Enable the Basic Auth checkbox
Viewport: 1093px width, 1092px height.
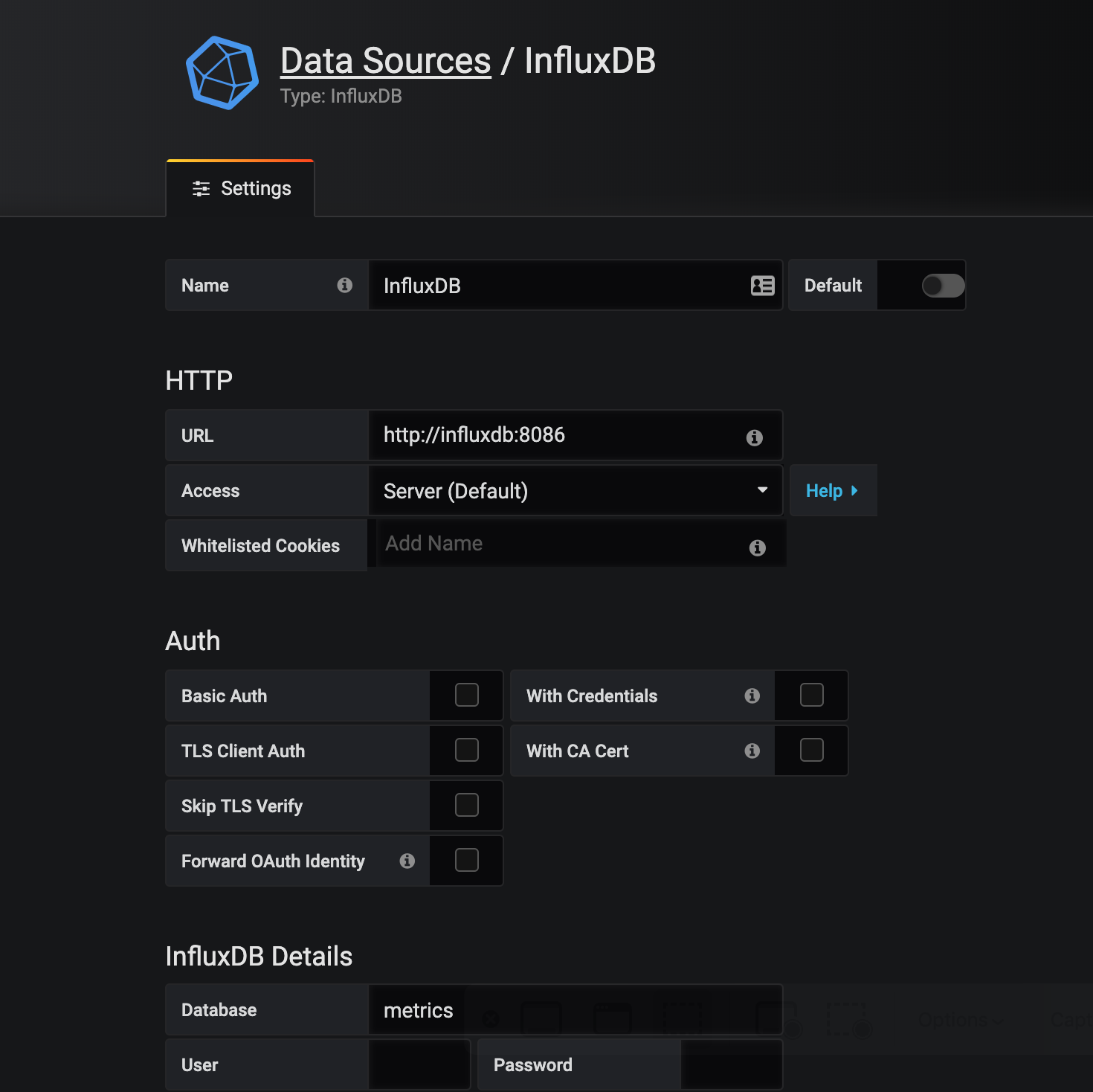[467, 695]
